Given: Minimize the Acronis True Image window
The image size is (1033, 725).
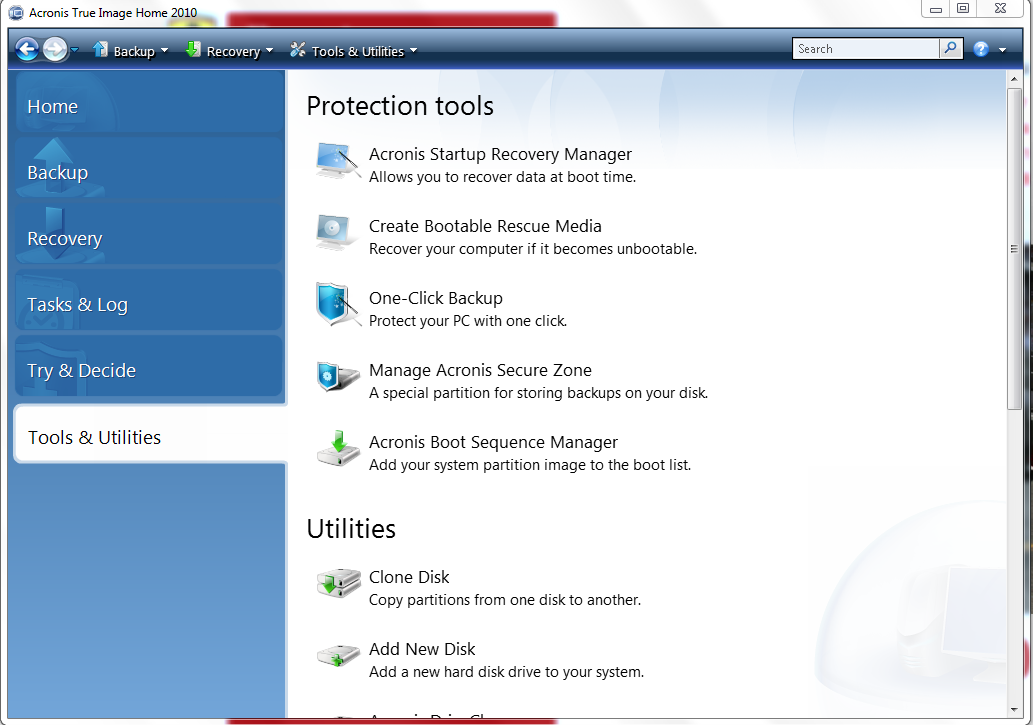Looking at the screenshot, I should point(935,9).
